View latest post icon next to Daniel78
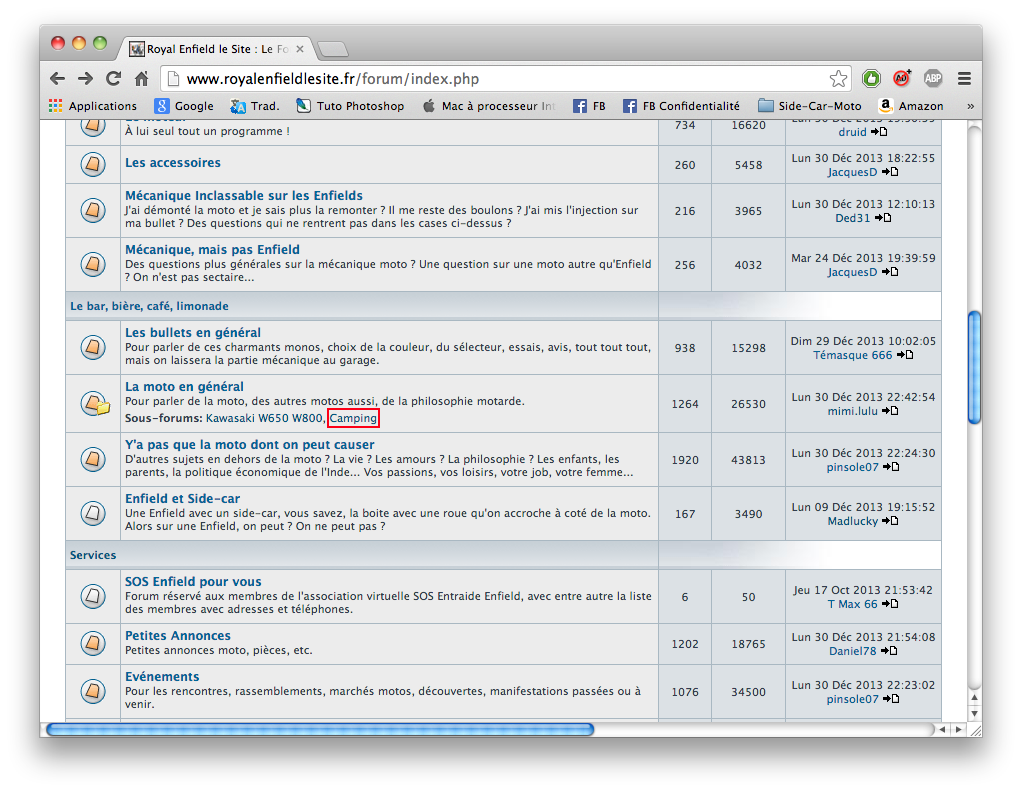 point(889,651)
